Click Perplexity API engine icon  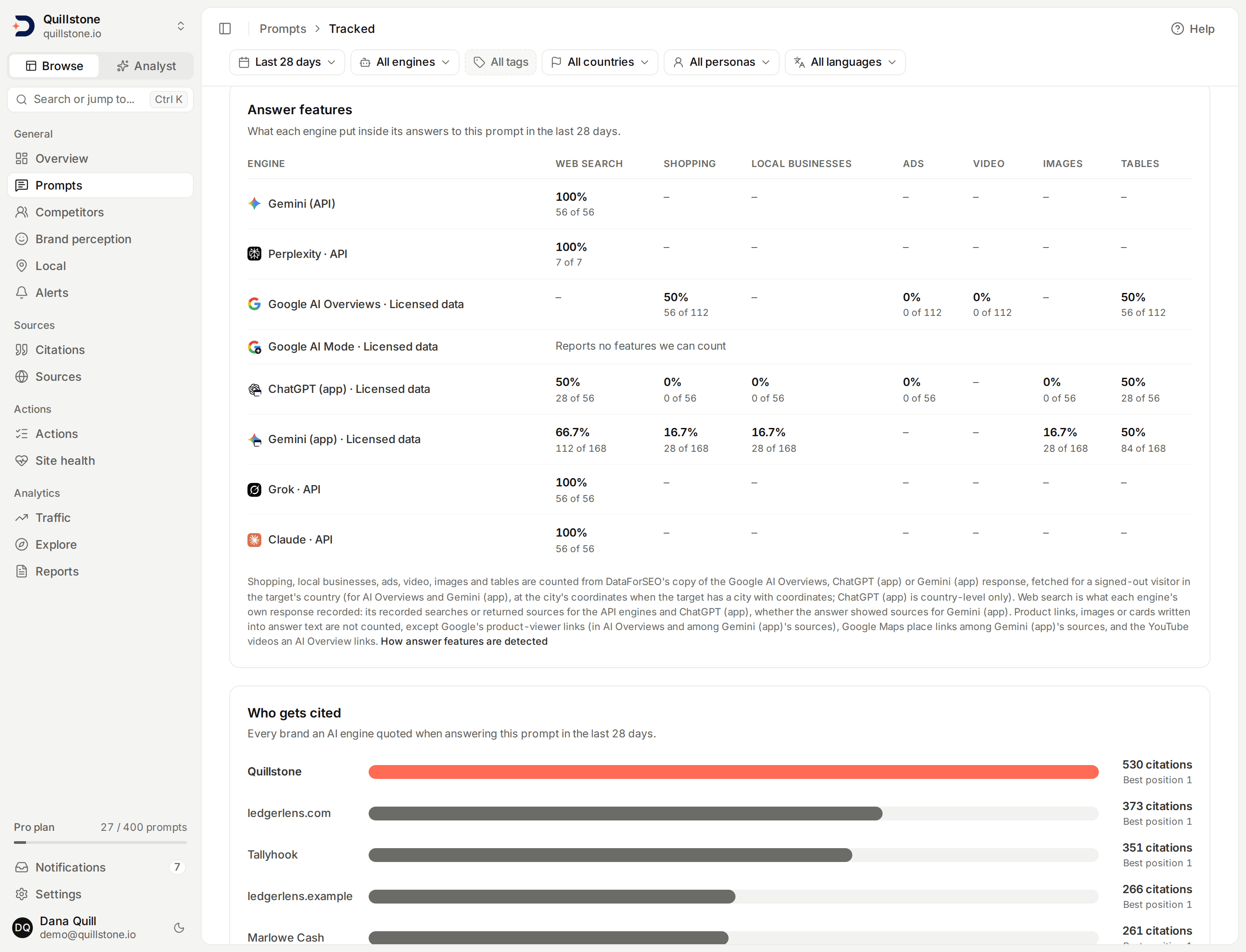click(x=254, y=254)
